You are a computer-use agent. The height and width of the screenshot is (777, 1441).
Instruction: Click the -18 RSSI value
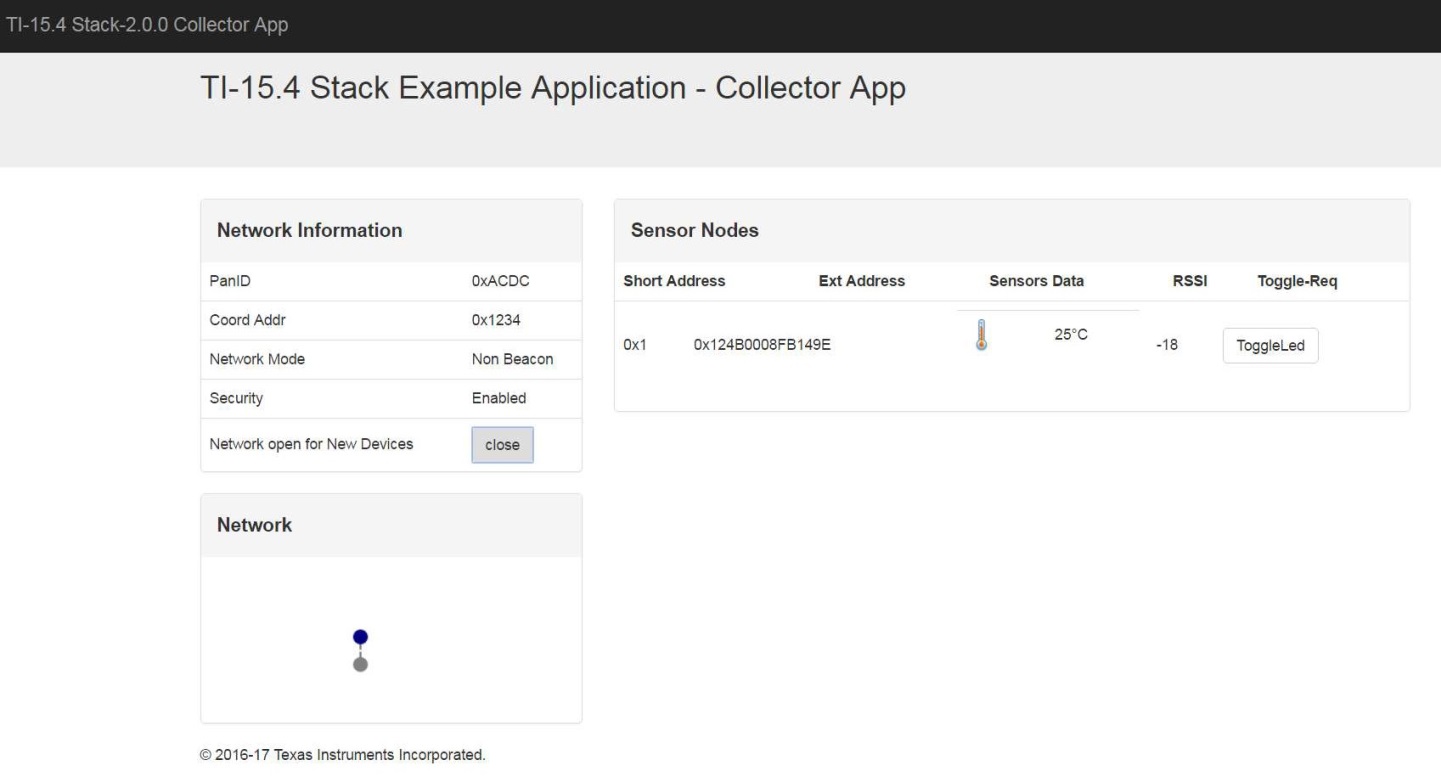tap(1166, 345)
